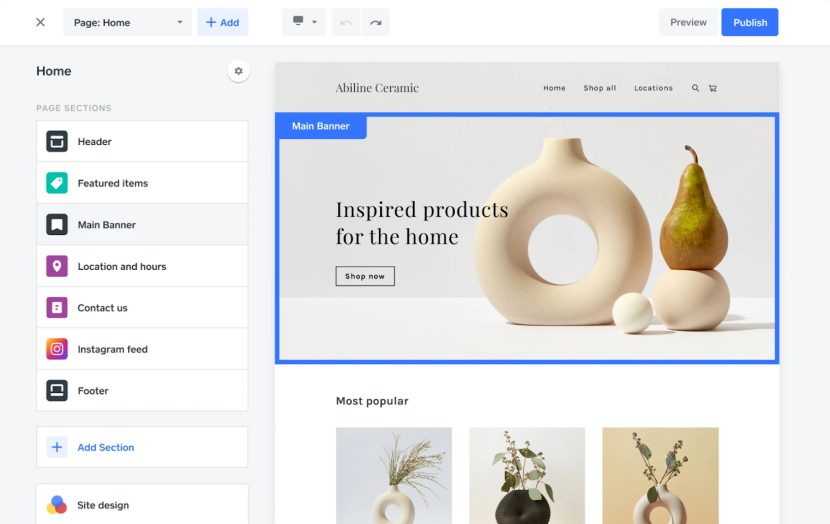Click the blue Add button

222,22
